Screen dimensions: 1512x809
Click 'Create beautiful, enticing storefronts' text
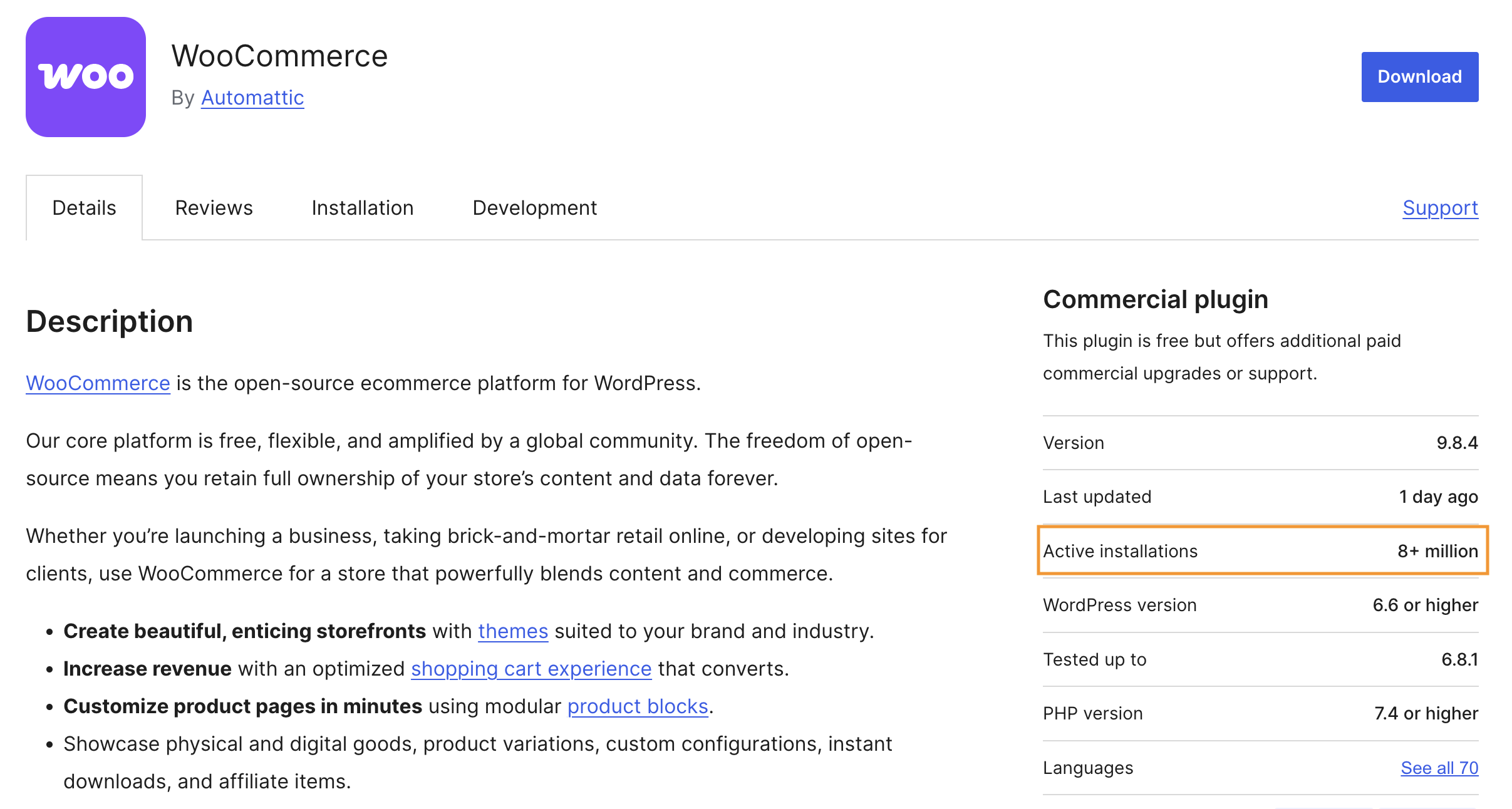click(x=244, y=631)
